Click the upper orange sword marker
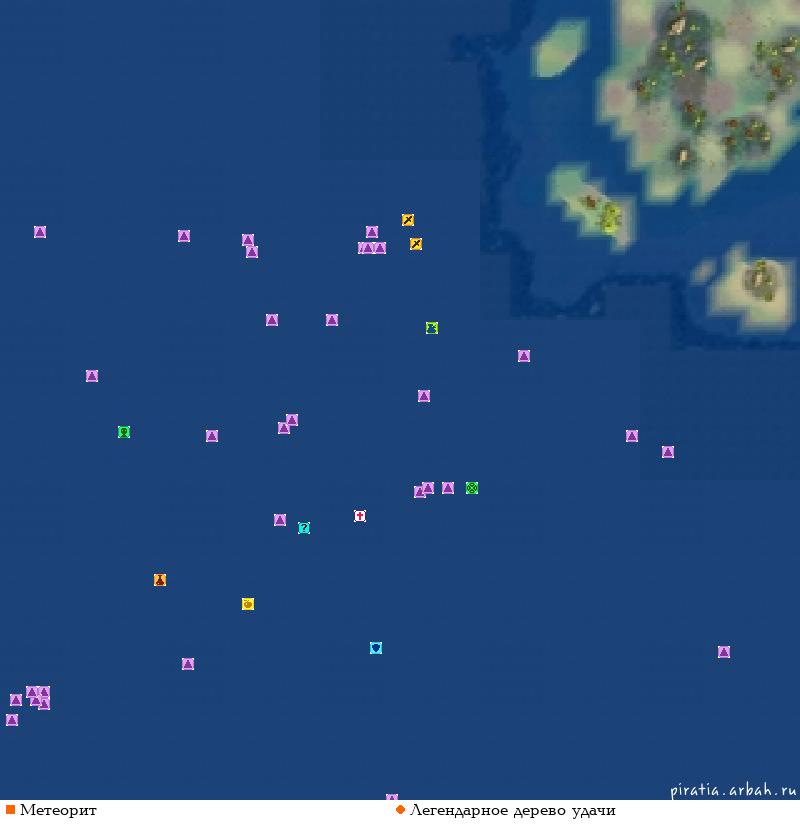The width and height of the screenshot is (800, 830). (408, 220)
